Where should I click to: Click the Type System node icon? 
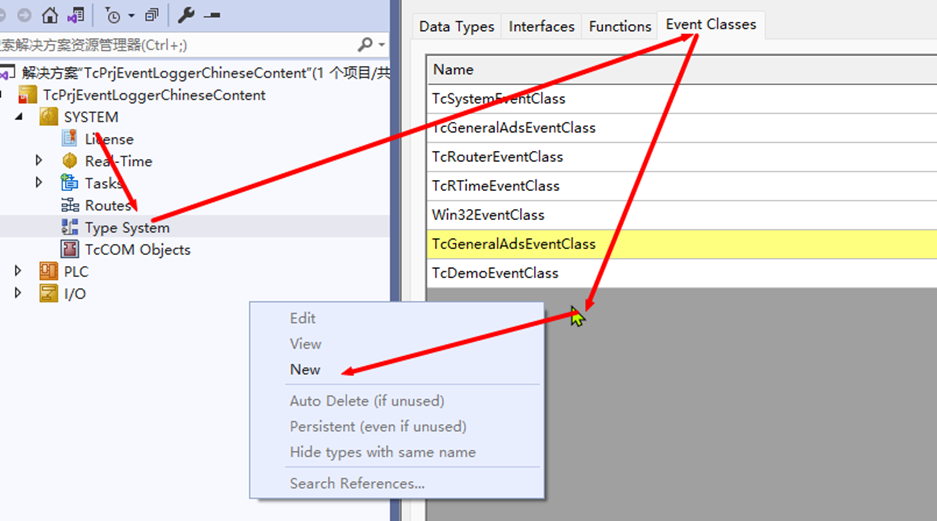tap(69, 227)
